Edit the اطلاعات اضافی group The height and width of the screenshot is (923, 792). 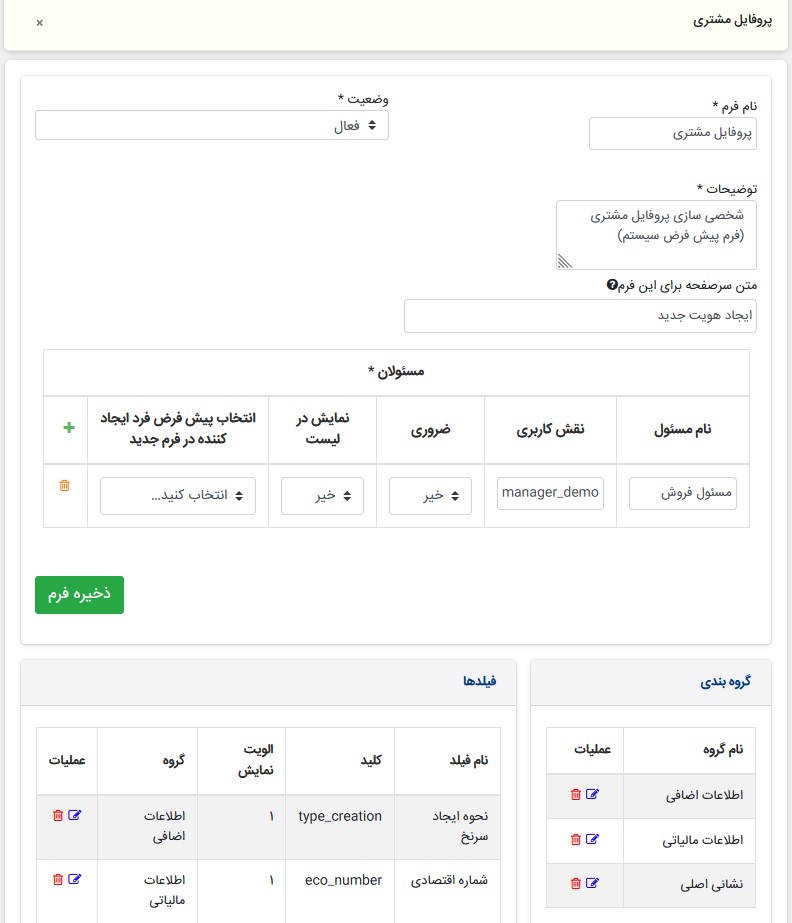592,794
